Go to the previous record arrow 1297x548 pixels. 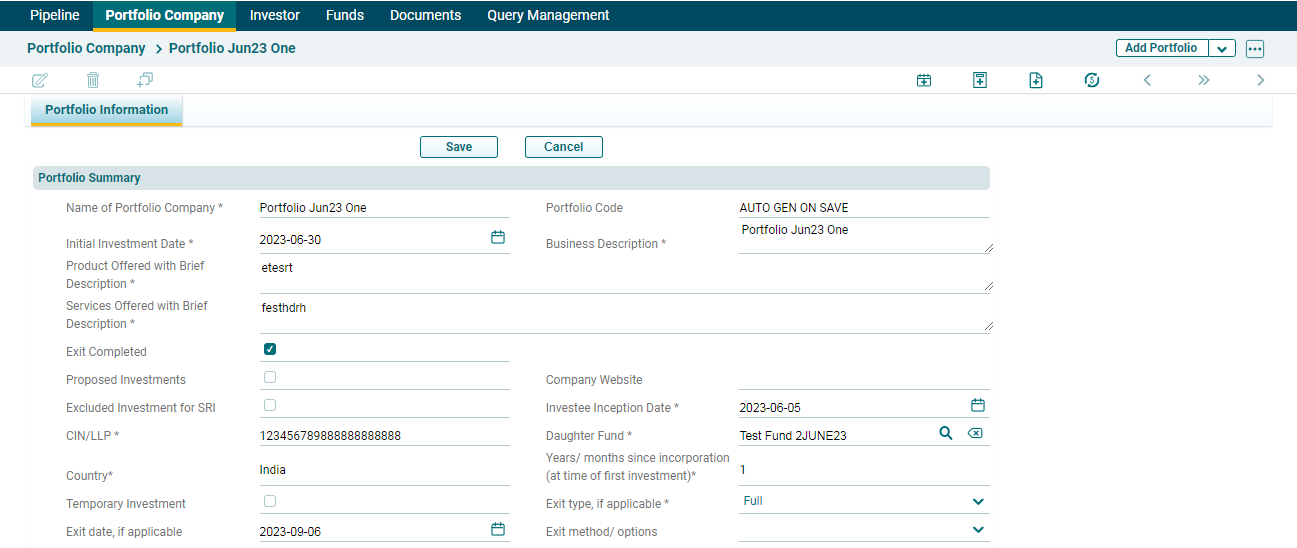coord(1147,80)
